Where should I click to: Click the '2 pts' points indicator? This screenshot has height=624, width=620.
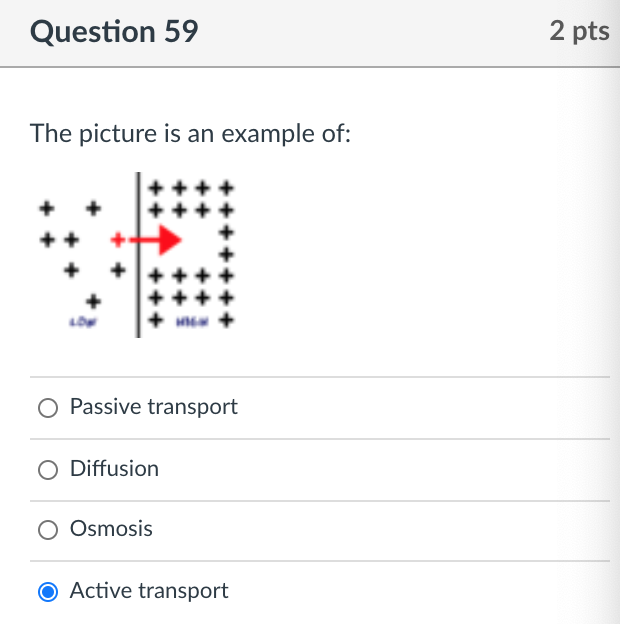point(579,32)
